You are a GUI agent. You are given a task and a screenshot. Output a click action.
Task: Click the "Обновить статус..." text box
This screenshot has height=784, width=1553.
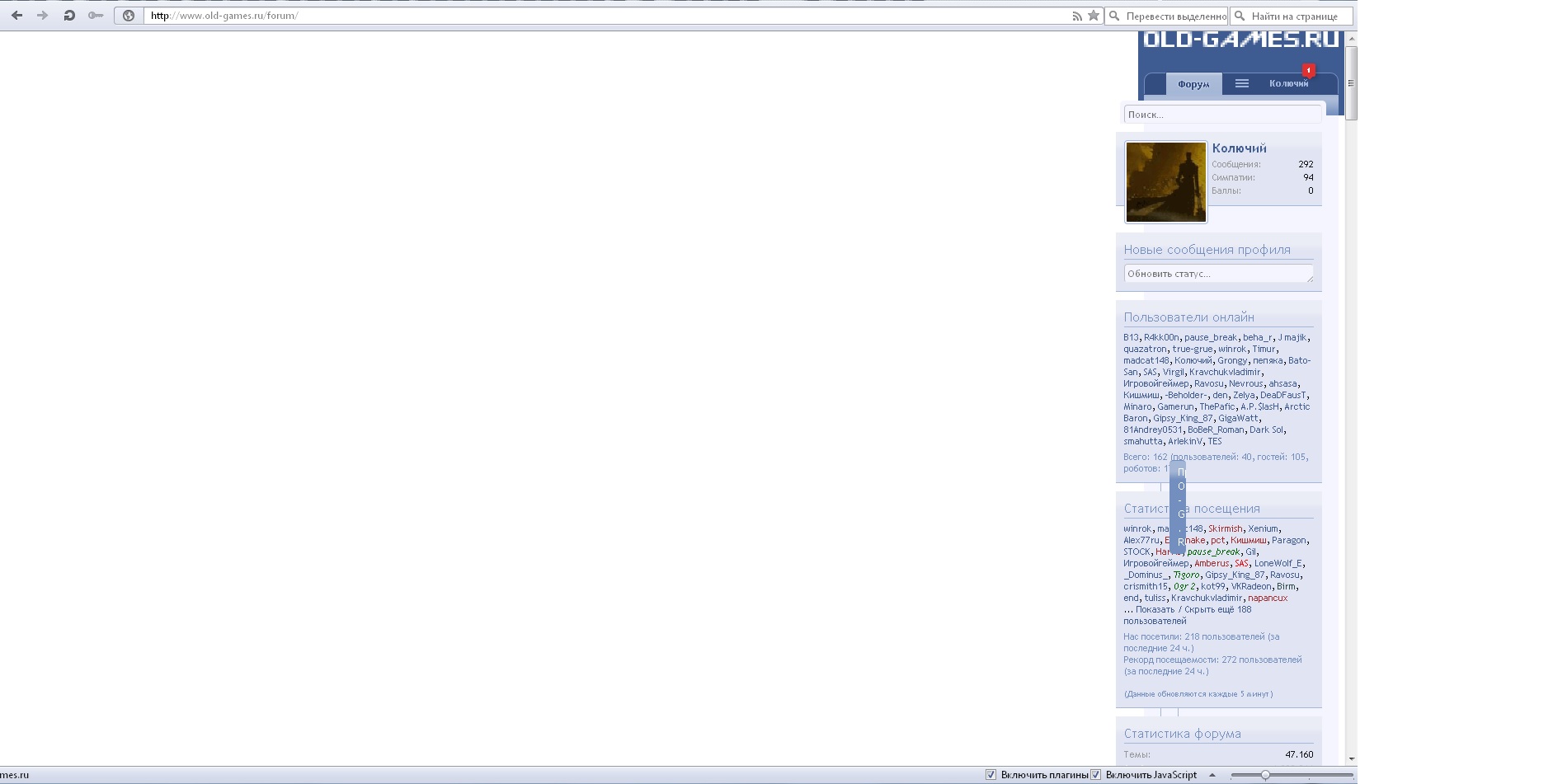[x=1219, y=274]
